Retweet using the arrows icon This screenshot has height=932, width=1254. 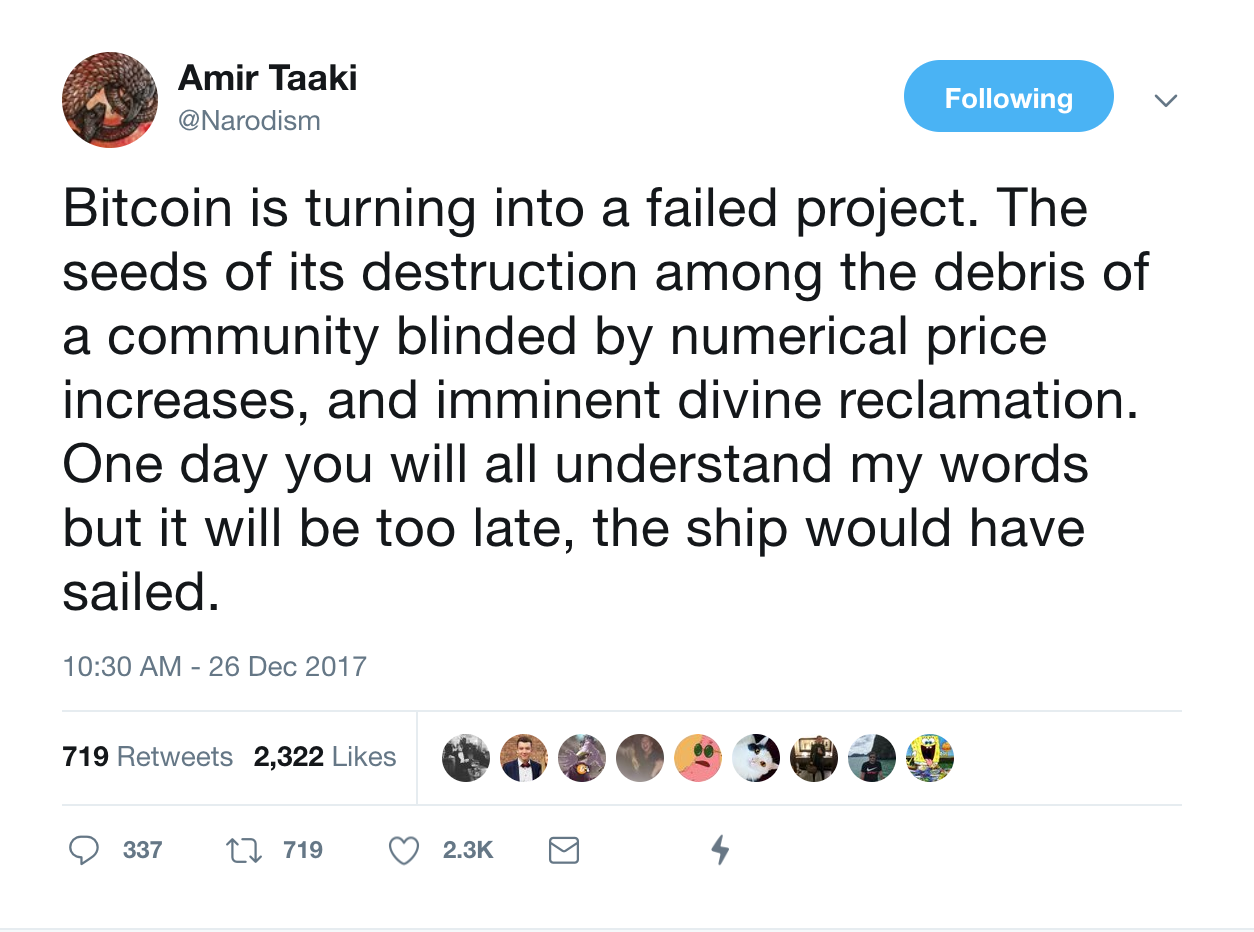(241, 851)
